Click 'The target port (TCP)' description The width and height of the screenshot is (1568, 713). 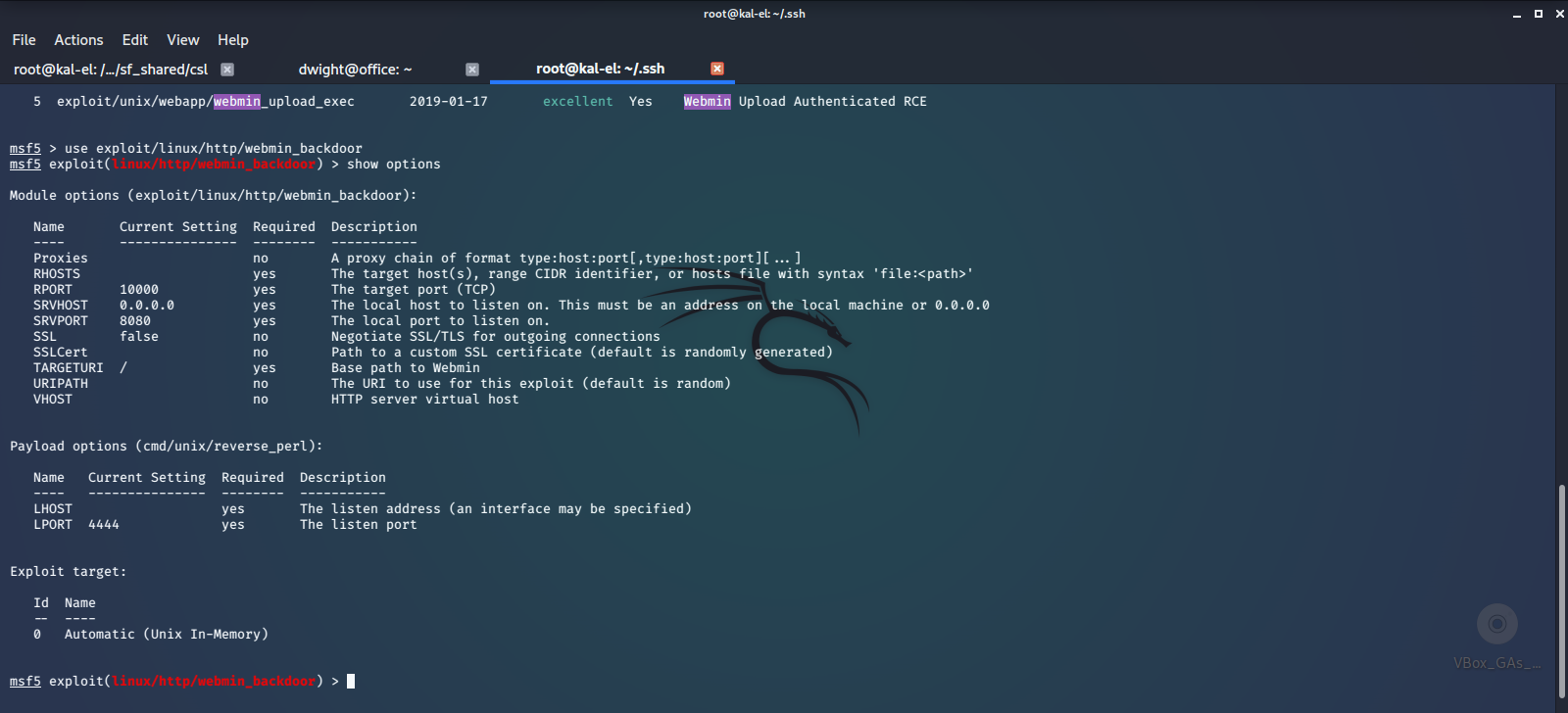414,290
